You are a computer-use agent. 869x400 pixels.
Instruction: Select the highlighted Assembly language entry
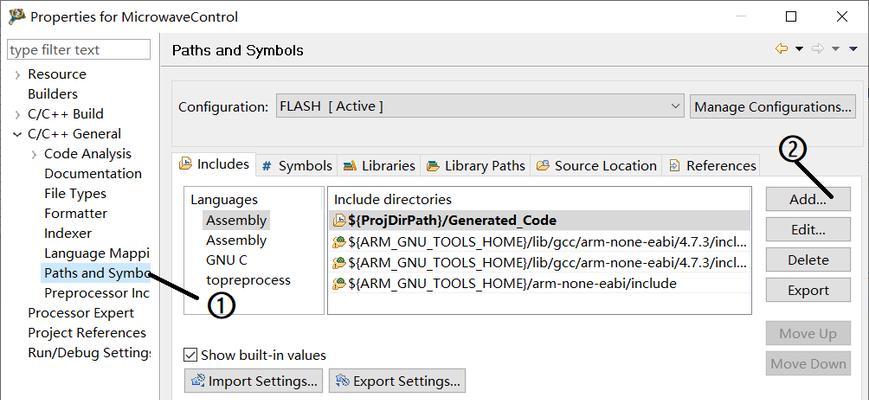[236, 220]
